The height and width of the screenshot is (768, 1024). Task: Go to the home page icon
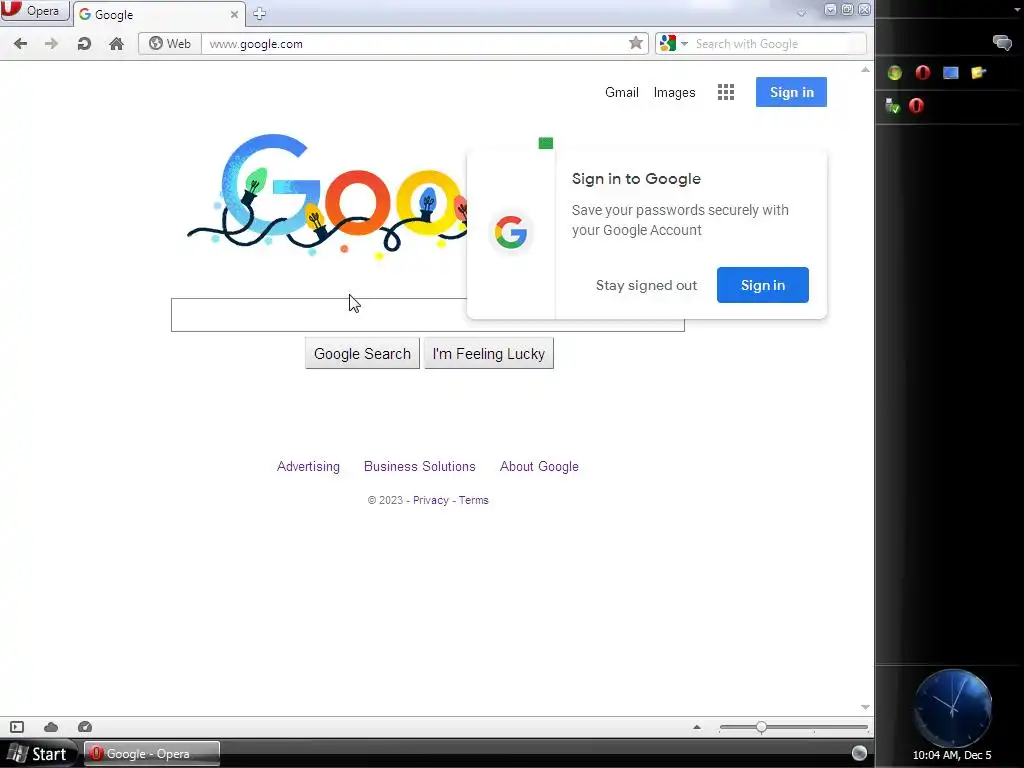[x=116, y=44]
